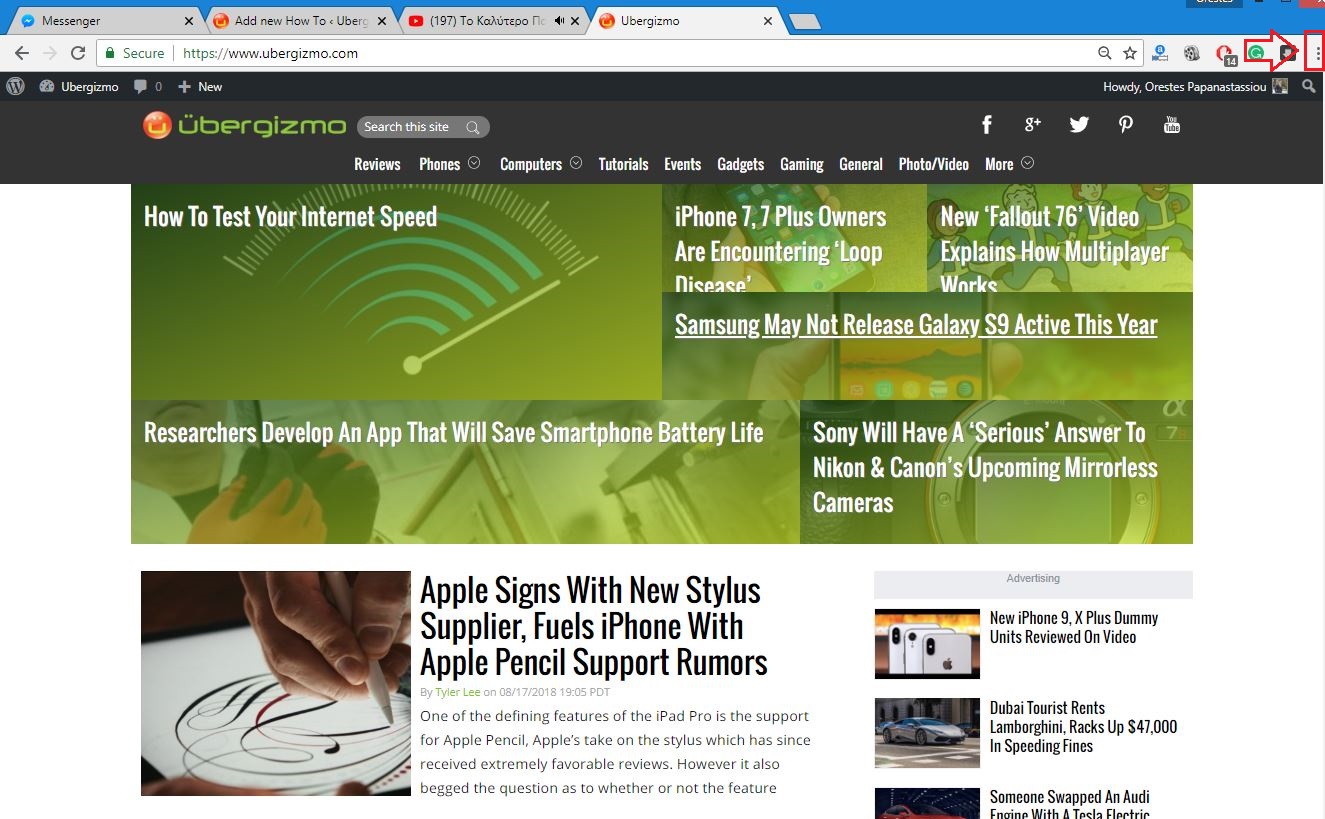Click Ubergizmo dashboard link in admin bar

pyautogui.click(x=79, y=87)
